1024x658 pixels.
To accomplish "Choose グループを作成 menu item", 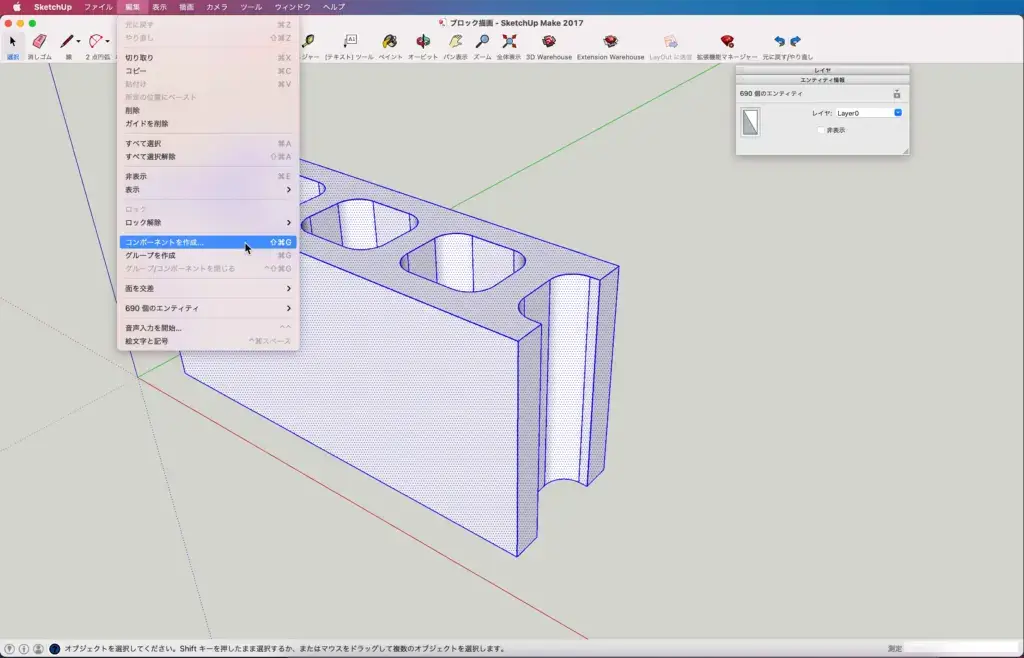I will point(208,256).
